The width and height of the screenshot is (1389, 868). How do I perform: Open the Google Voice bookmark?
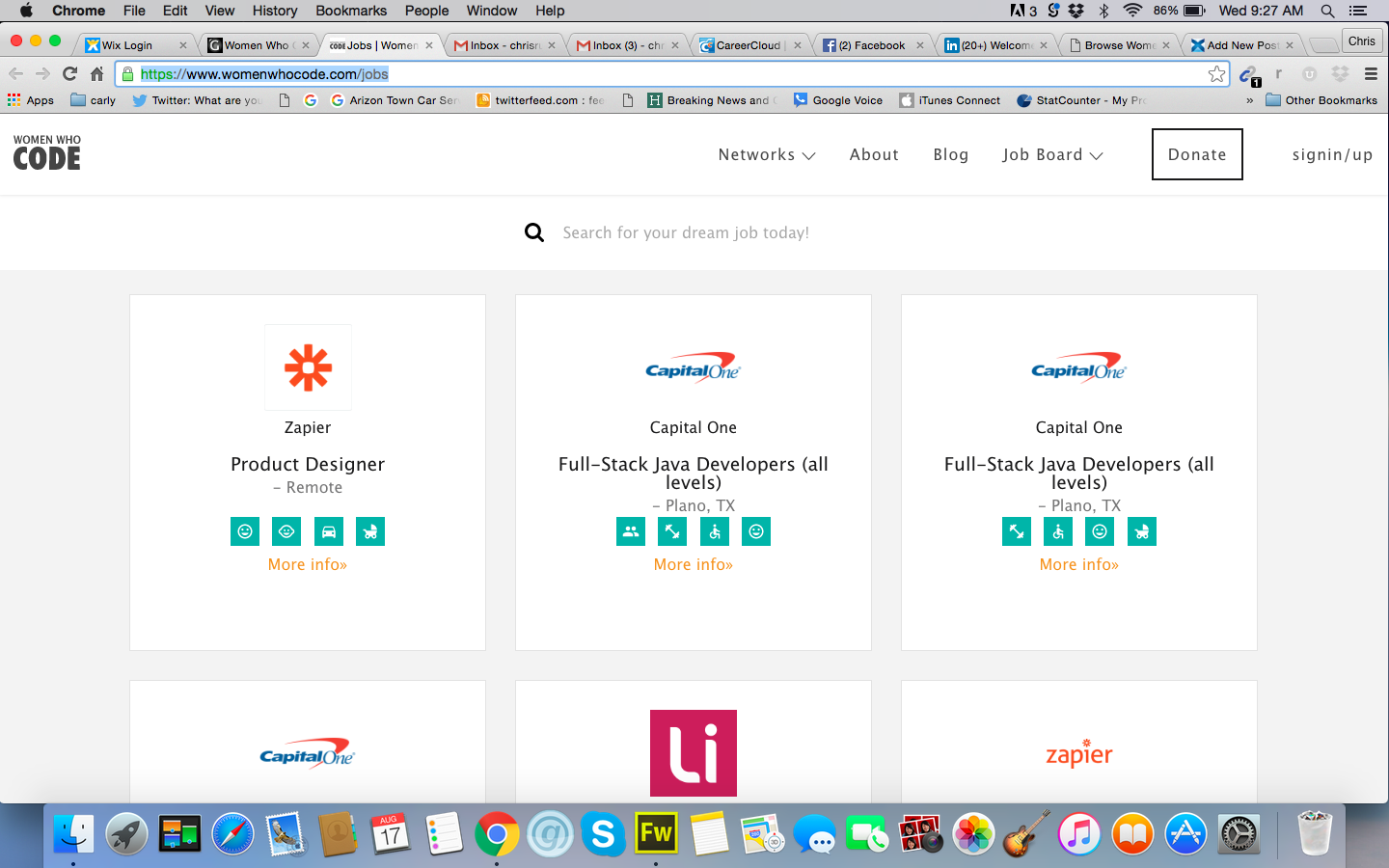point(838,100)
